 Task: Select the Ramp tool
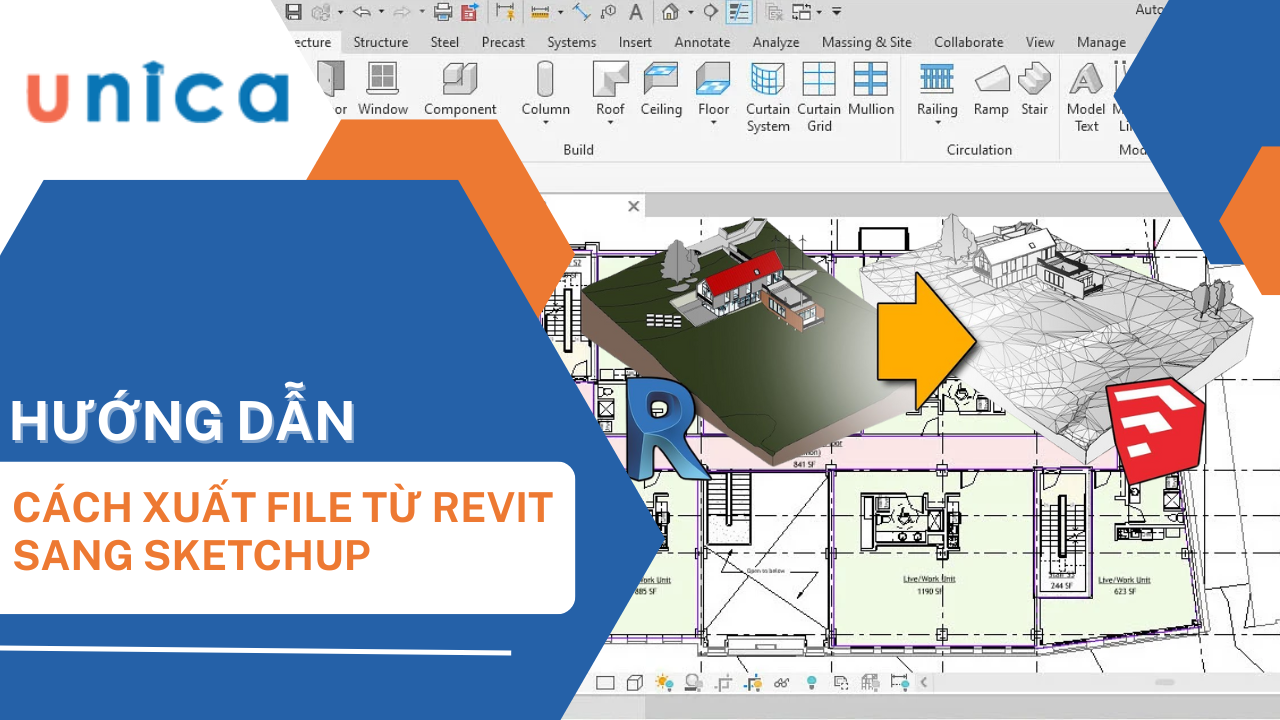991,78
